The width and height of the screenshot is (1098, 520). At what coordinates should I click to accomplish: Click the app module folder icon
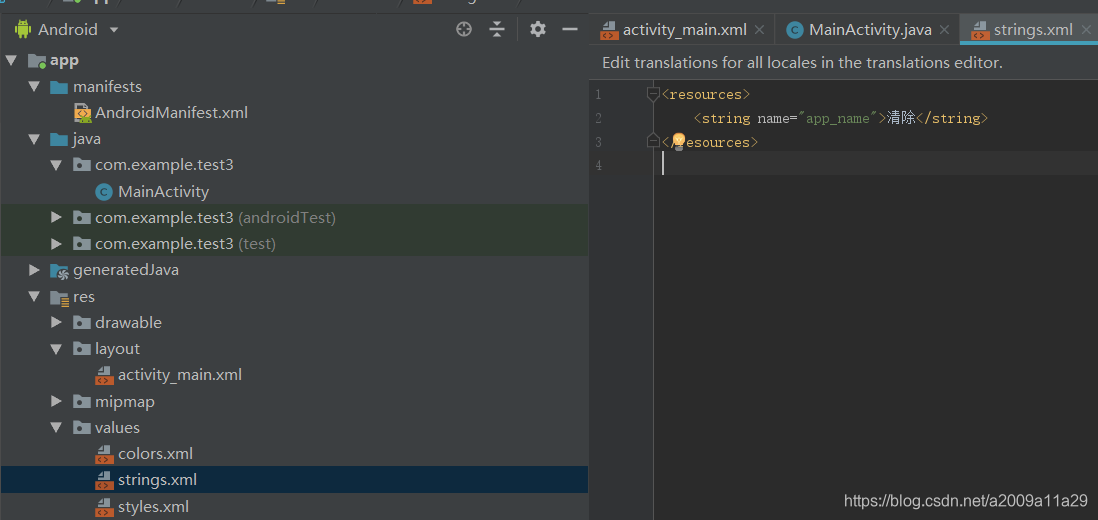point(36,61)
